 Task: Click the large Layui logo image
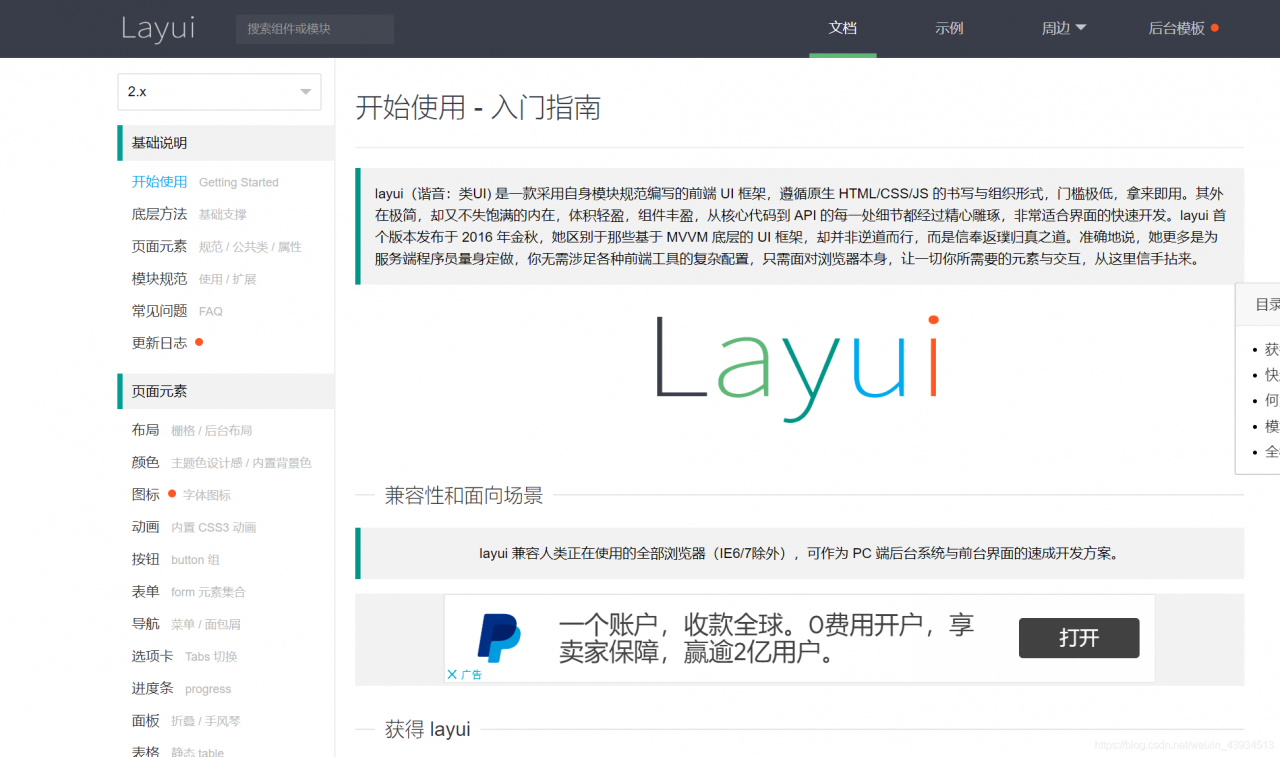pyautogui.click(x=798, y=367)
